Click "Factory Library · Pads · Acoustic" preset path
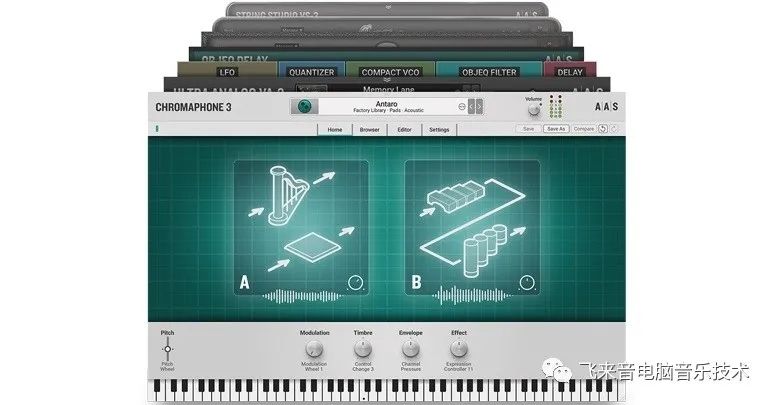Viewport: 774px width, 405px height. coord(388,111)
